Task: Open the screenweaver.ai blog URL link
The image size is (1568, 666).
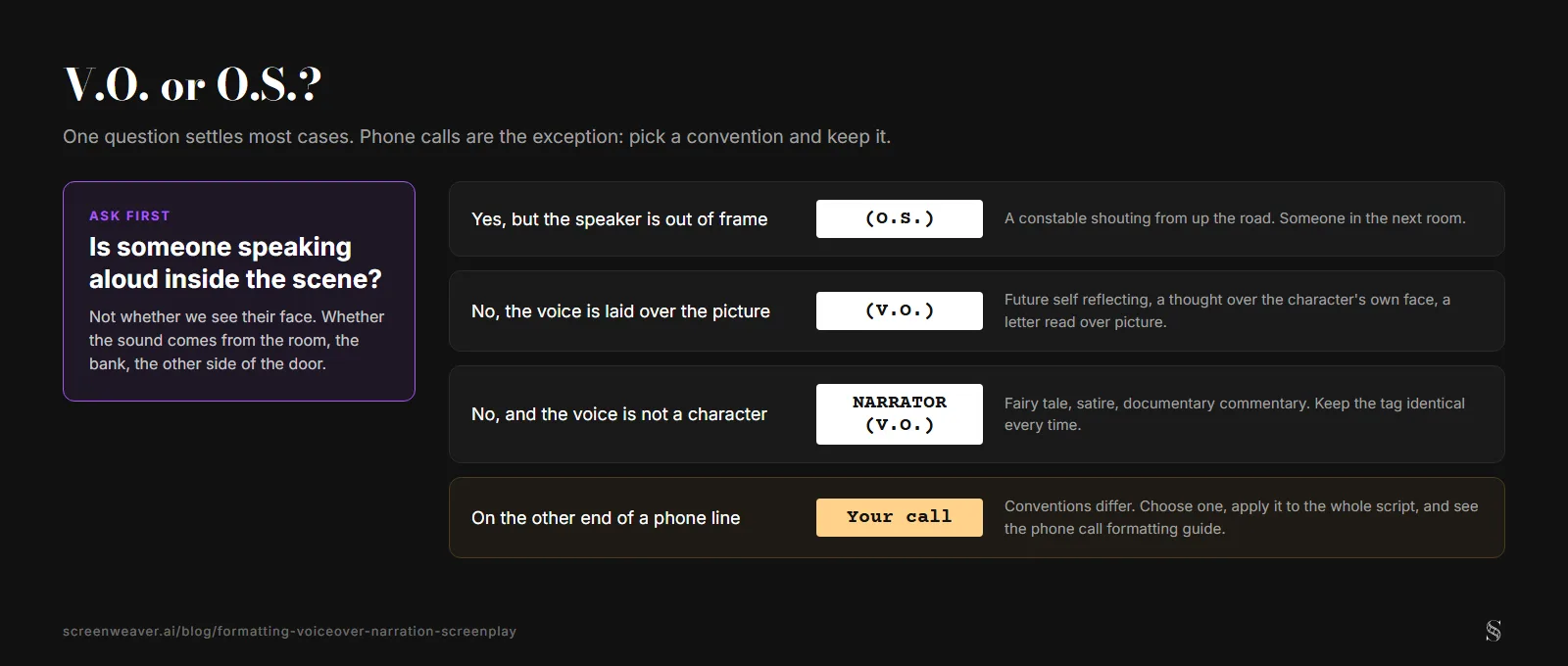Action: pyautogui.click(x=289, y=632)
